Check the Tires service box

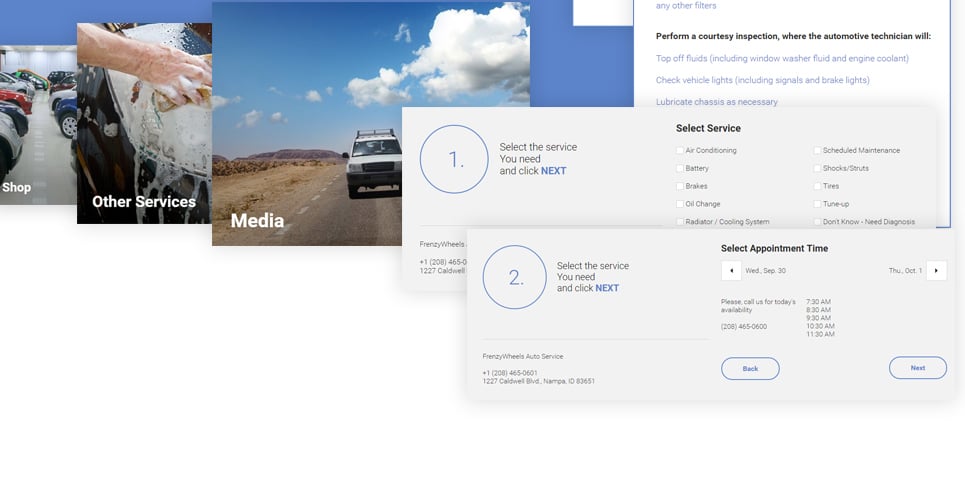point(817,186)
